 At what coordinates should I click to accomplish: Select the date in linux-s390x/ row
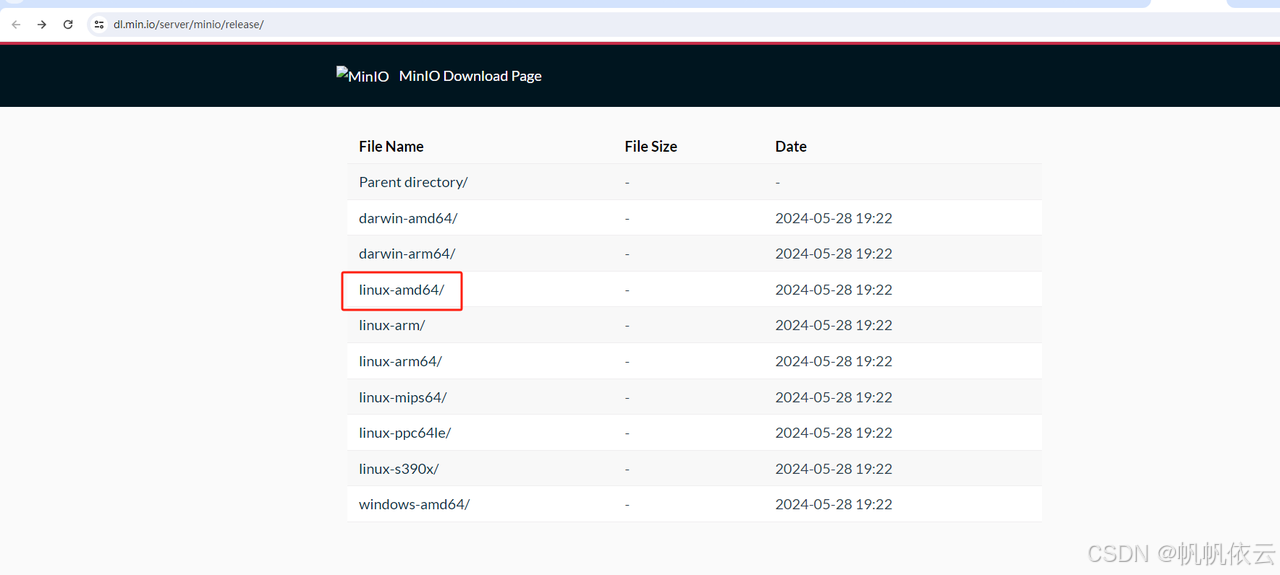coord(834,469)
